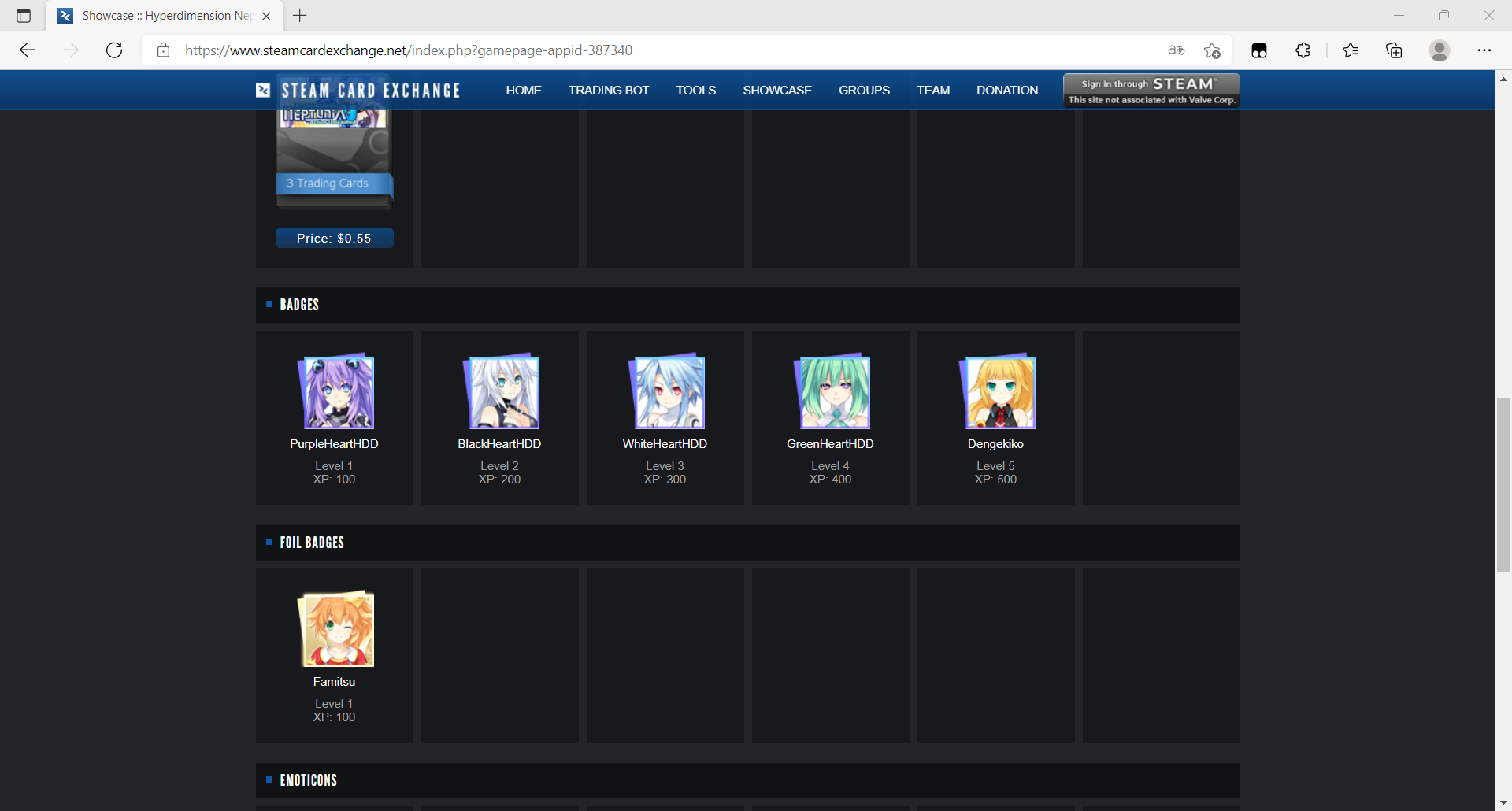Screen dimensions: 1512x811
Task: Reload the page with refresh icon
Action: click(114, 50)
